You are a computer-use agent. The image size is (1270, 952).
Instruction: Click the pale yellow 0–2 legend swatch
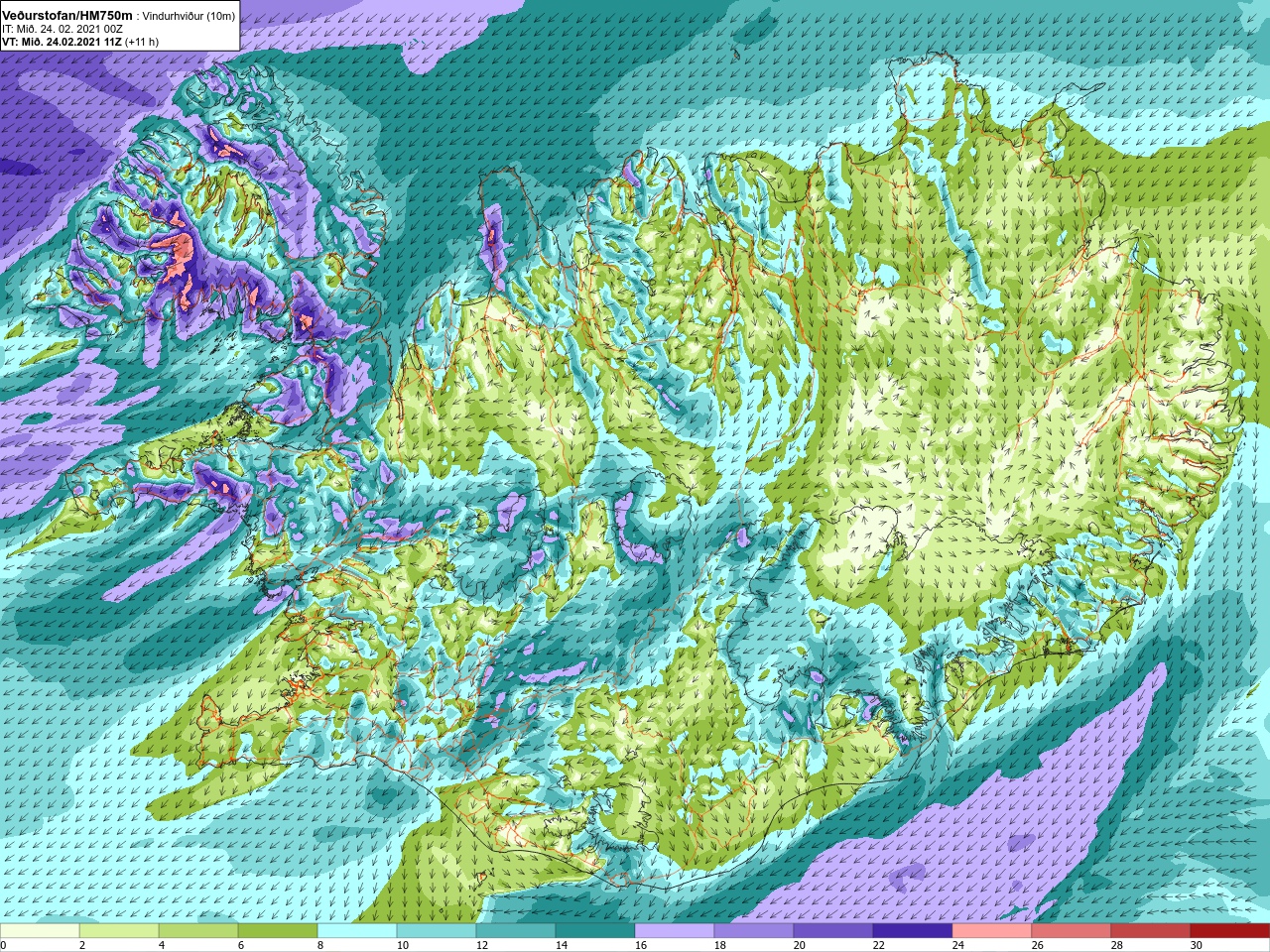point(40,932)
